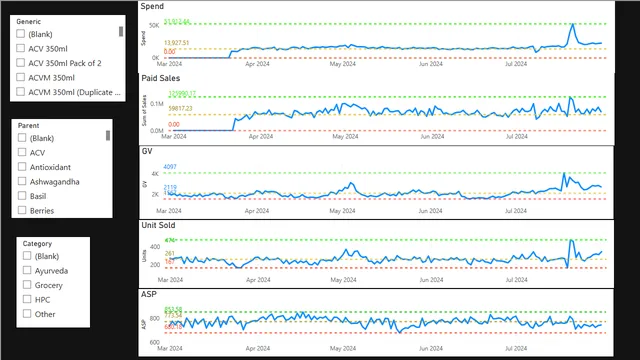Click the Generic slicer header
The image size is (640, 360).
[29, 22]
